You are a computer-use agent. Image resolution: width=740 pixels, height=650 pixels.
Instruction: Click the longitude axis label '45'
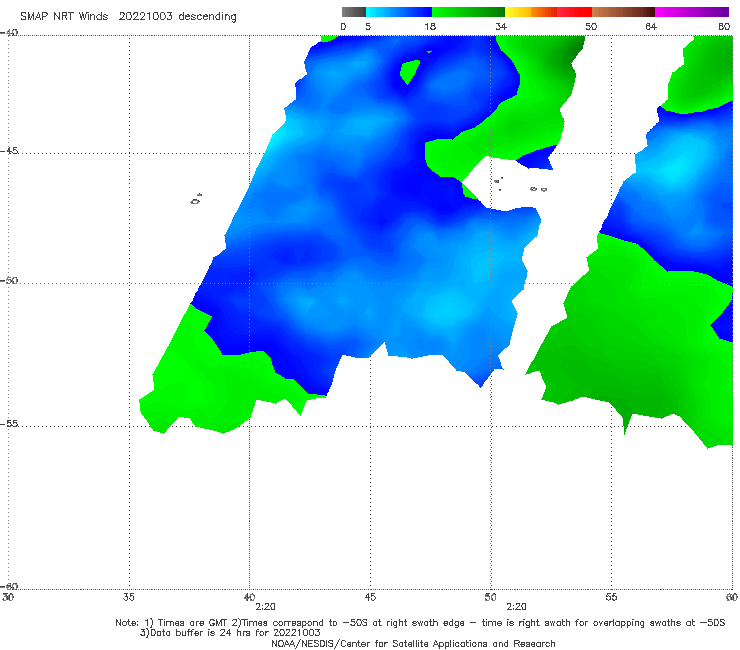(x=370, y=597)
